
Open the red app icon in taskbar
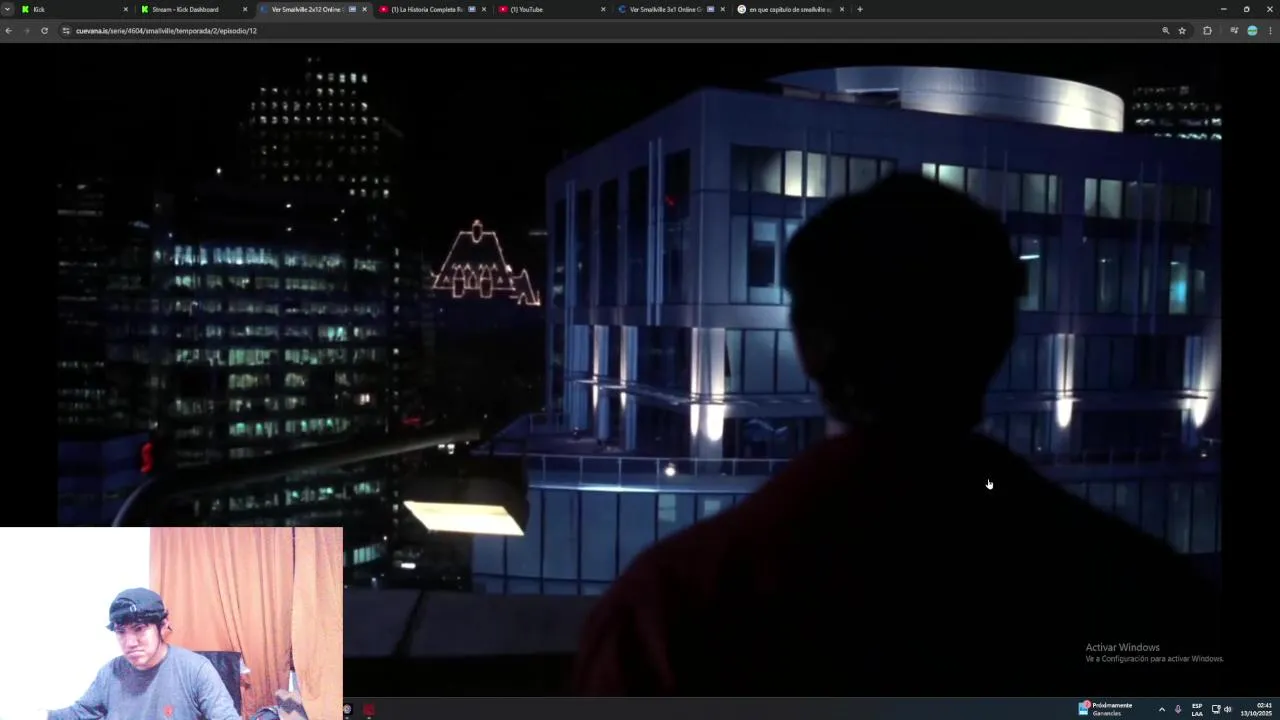[369, 710]
